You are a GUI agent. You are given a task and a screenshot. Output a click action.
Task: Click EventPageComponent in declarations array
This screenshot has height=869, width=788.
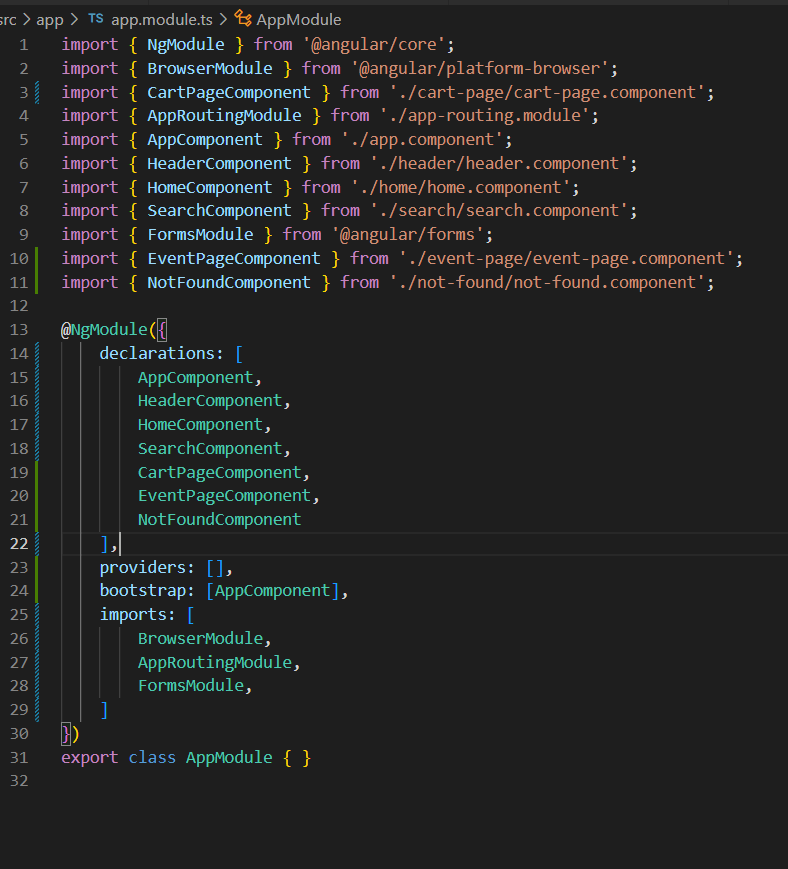(224, 496)
